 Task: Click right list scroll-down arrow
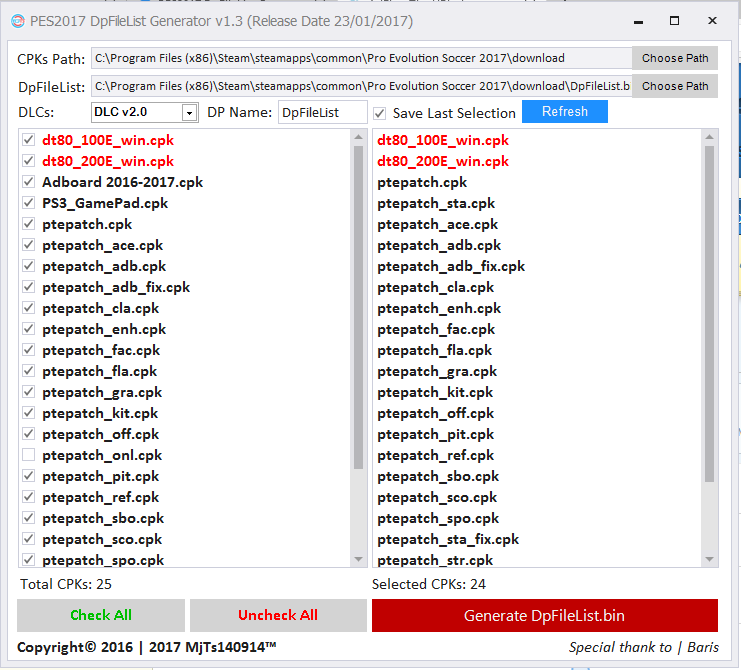tap(709, 559)
